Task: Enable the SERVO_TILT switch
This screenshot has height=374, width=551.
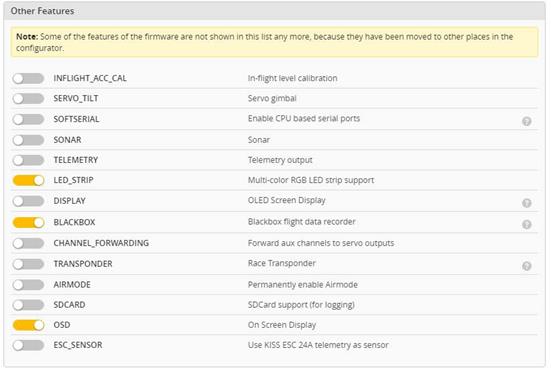Action: (x=28, y=99)
